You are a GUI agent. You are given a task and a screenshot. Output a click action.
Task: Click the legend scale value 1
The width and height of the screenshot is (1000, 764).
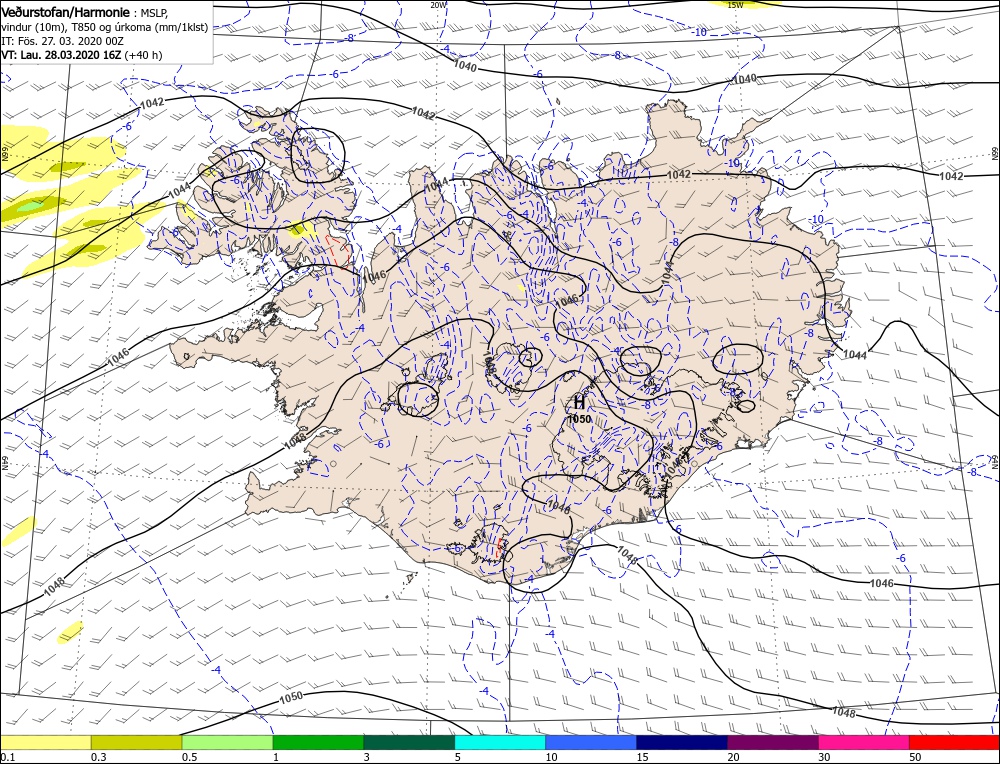coord(276,757)
